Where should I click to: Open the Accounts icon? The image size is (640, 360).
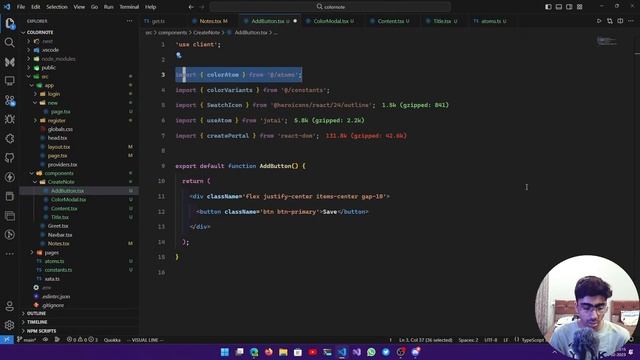click(9, 306)
